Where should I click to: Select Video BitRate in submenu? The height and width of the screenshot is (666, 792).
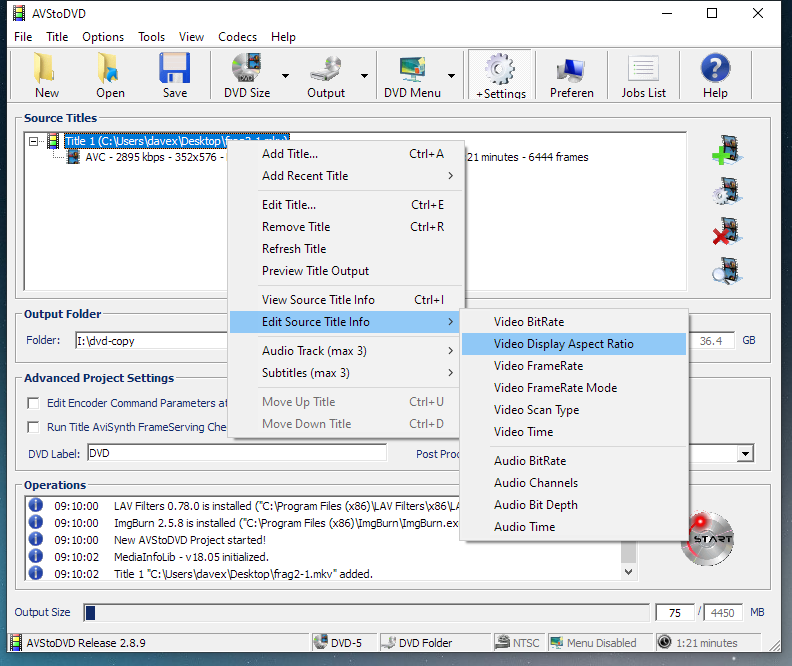tap(574, 322)
